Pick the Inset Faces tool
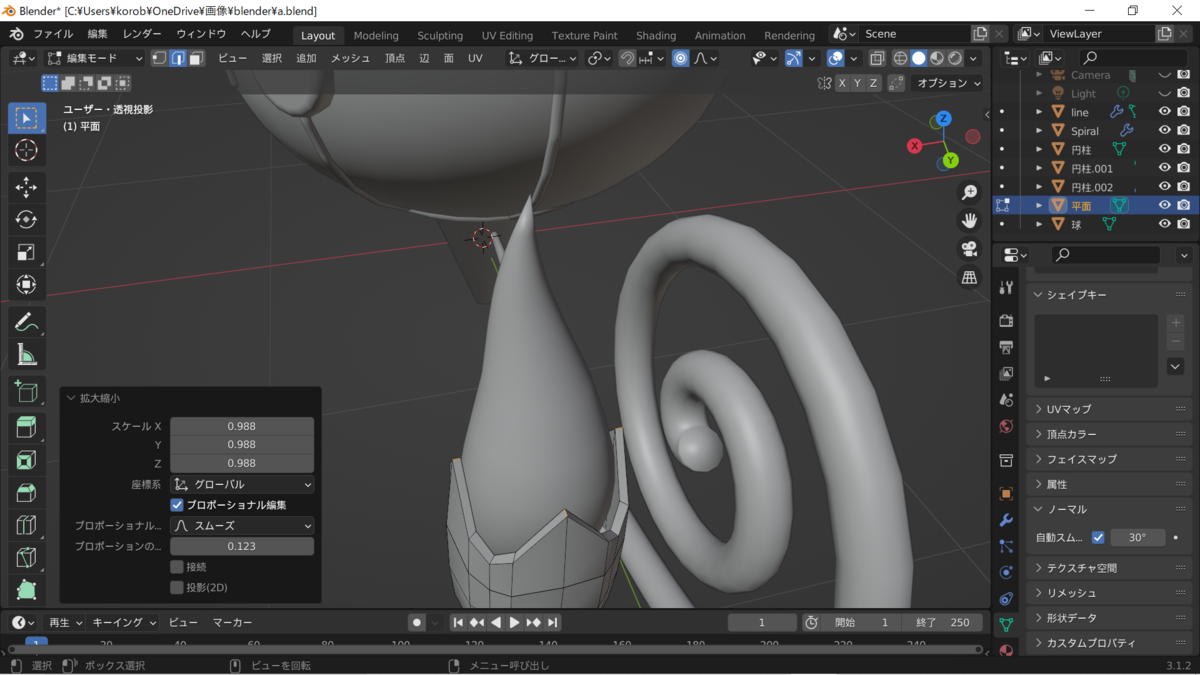1200x675 pixels. pos(27,460)
